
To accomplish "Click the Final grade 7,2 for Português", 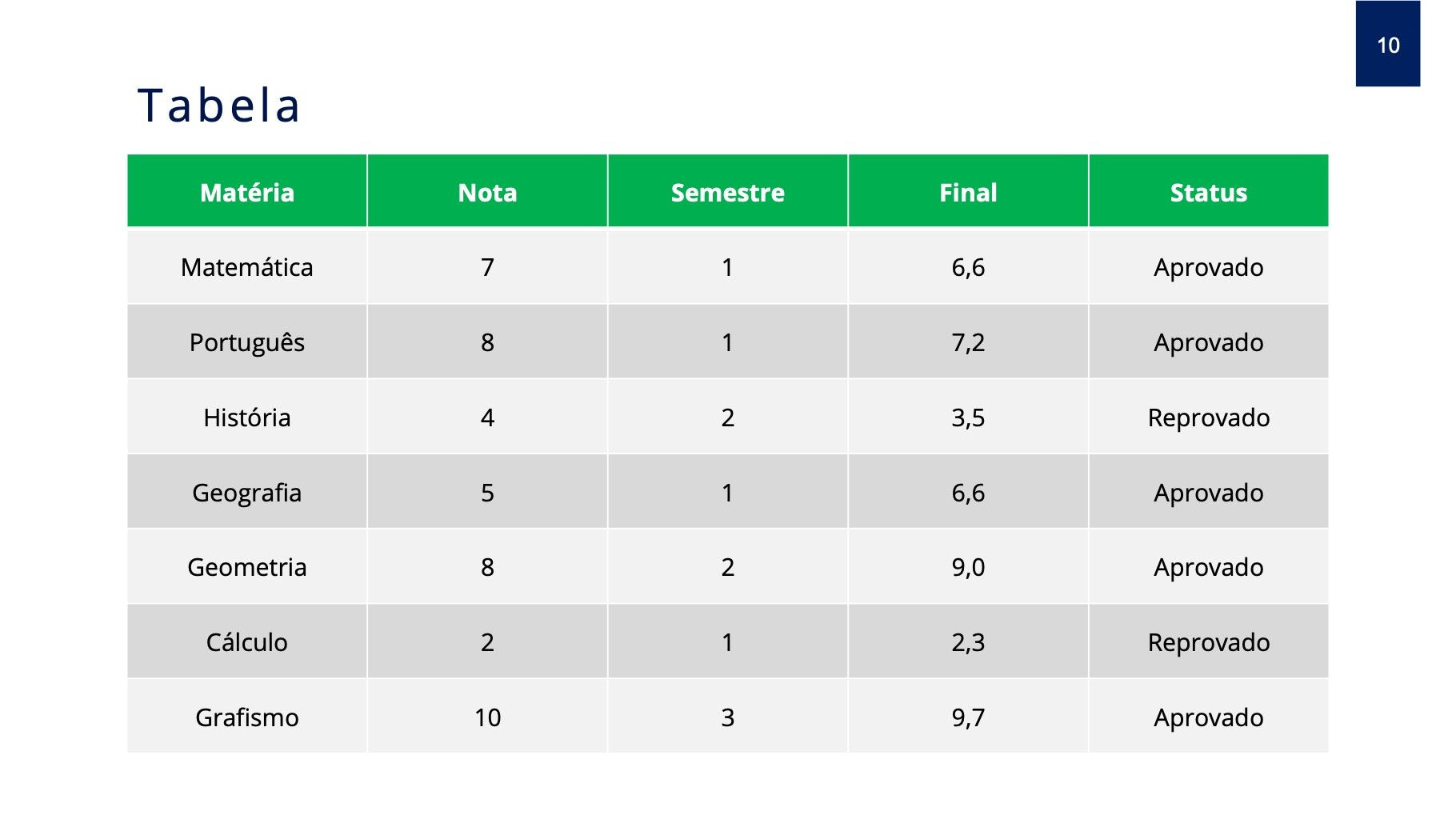I will coord(968,342).
